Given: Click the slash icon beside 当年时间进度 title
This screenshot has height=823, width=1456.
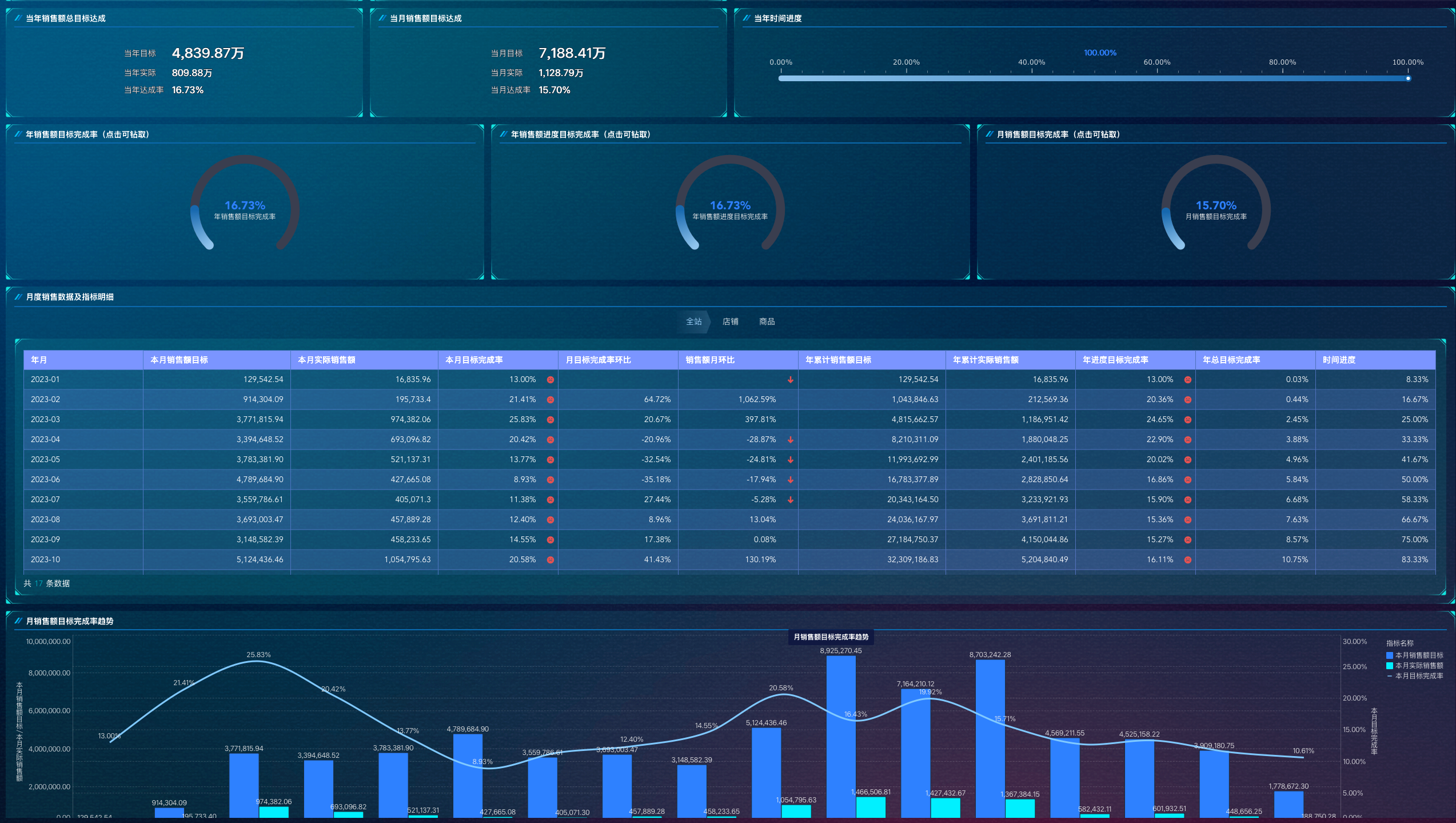Looking at the screenshot, I should [746, 18].
